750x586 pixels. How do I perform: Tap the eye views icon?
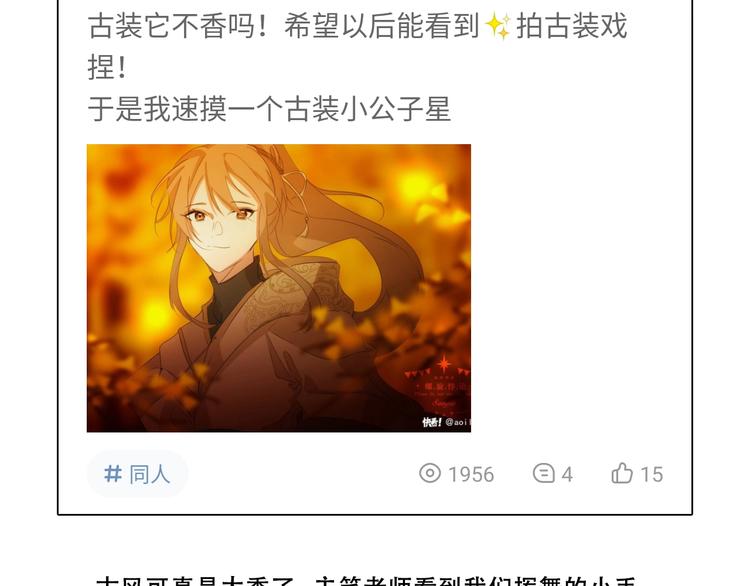[x=430, y=473]
